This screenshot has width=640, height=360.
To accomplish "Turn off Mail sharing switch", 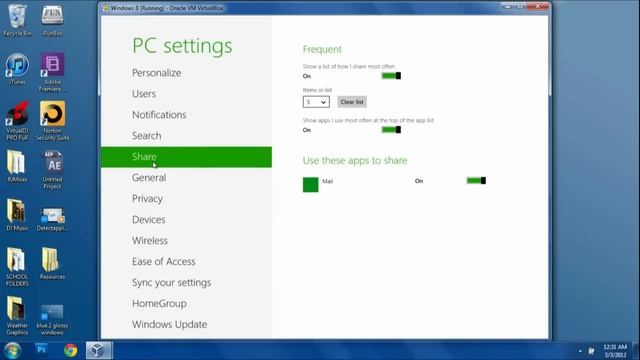I will coord(476,180).
